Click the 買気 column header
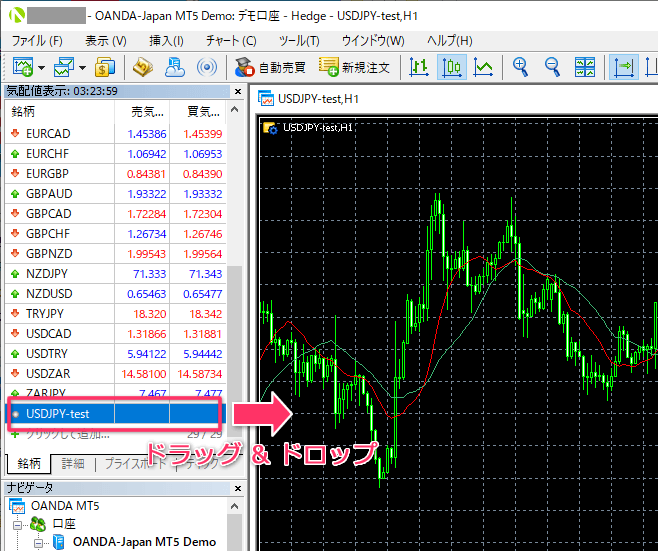The width and height of the screenshot is (658, 551). (x=198, y=112)
